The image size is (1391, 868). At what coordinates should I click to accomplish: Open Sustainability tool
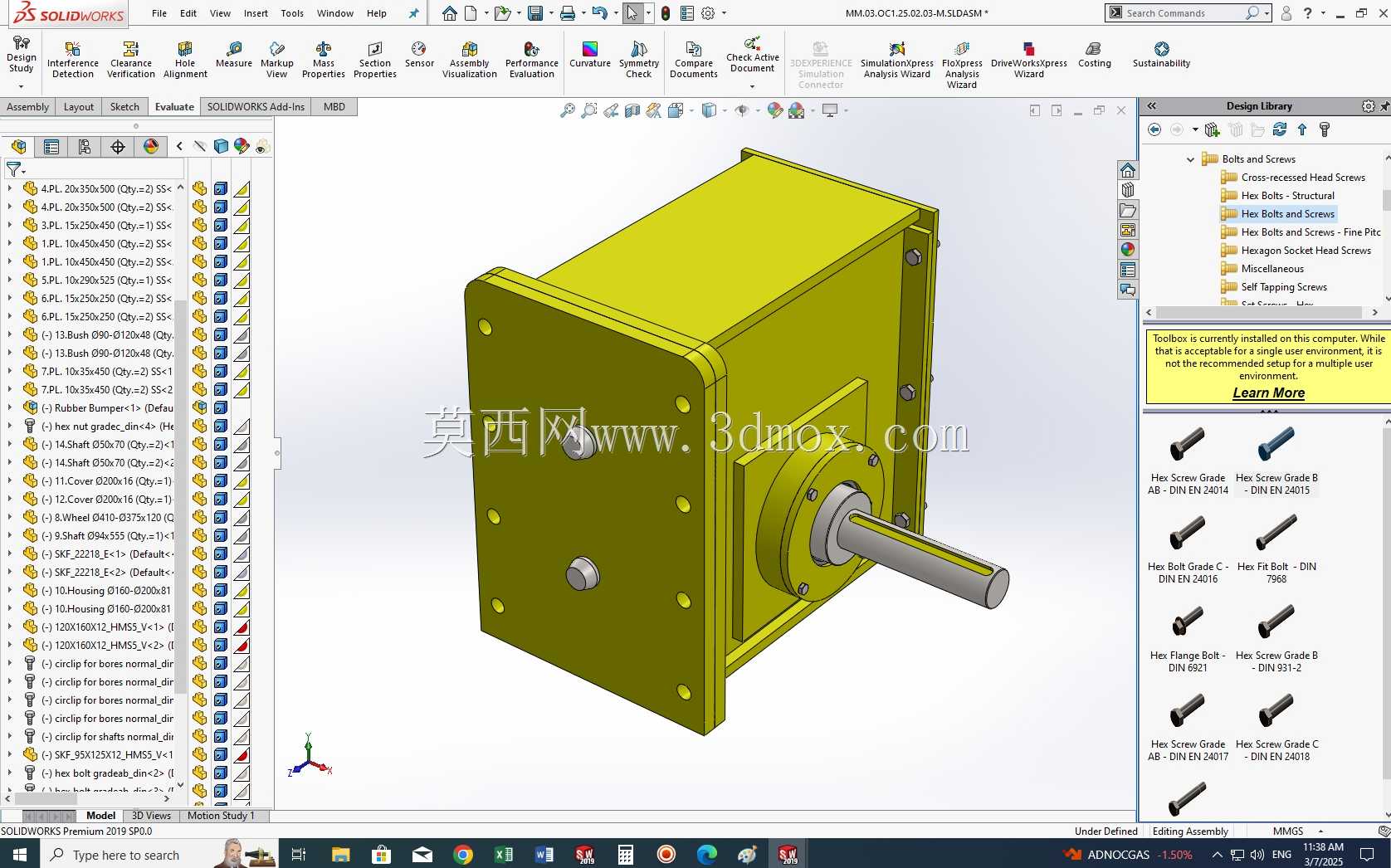1161,55
